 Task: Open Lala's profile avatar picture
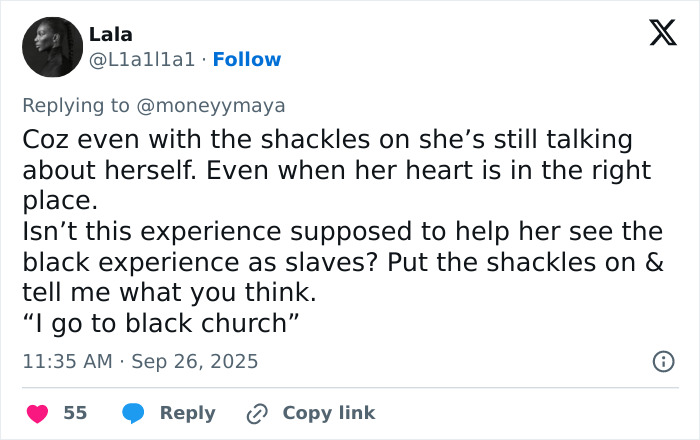[x=53, y=47]
